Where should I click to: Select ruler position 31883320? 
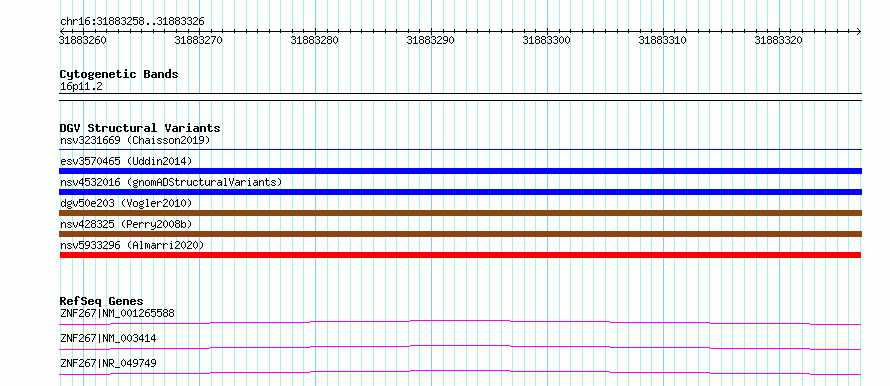point(778,40)
